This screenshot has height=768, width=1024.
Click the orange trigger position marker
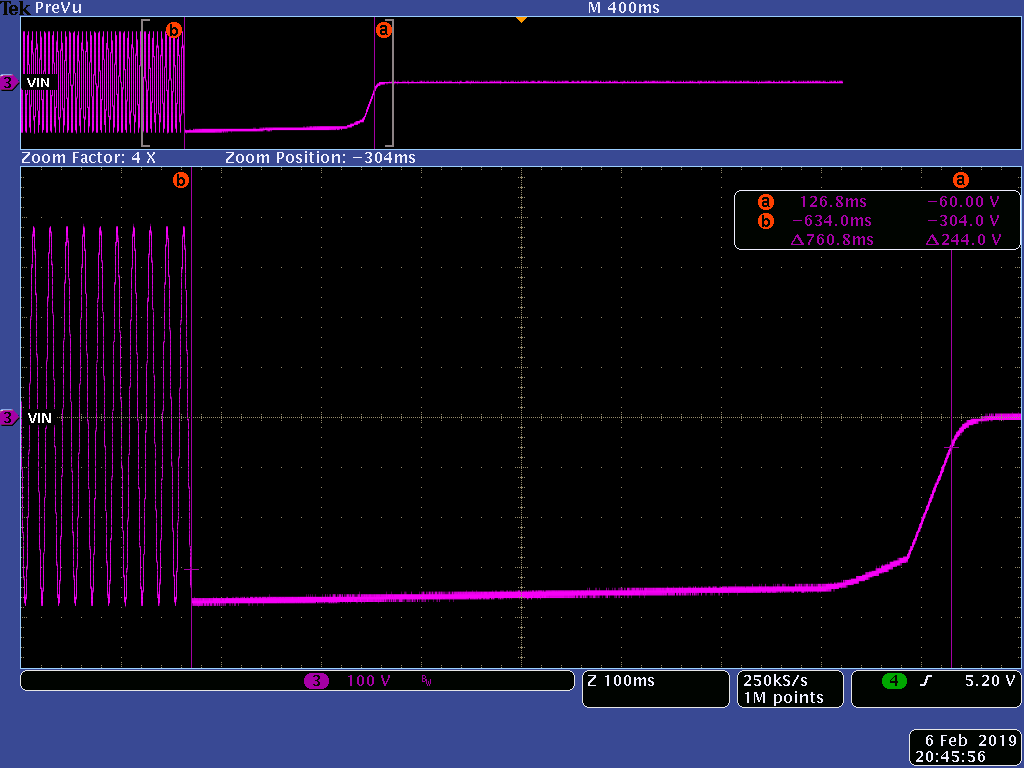pyautogui.click(x=520, y=19)
